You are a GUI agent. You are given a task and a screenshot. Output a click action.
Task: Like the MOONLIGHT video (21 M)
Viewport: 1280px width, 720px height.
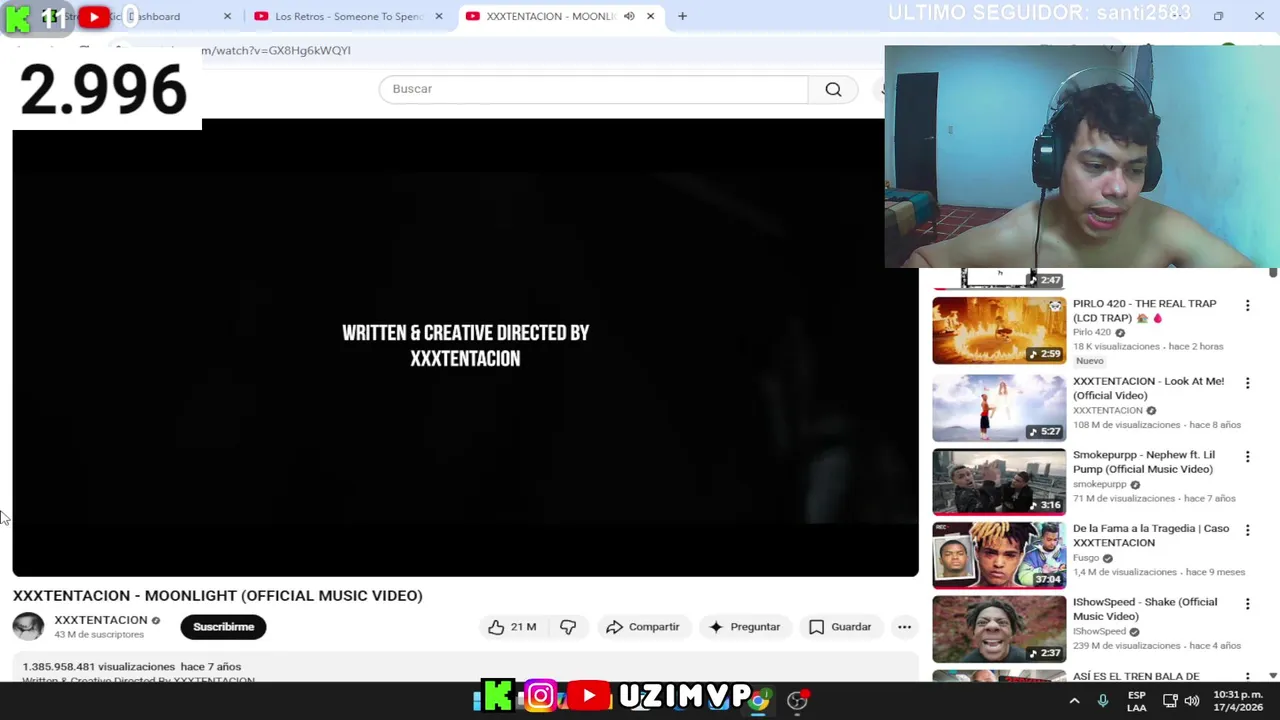coord(512,627)
